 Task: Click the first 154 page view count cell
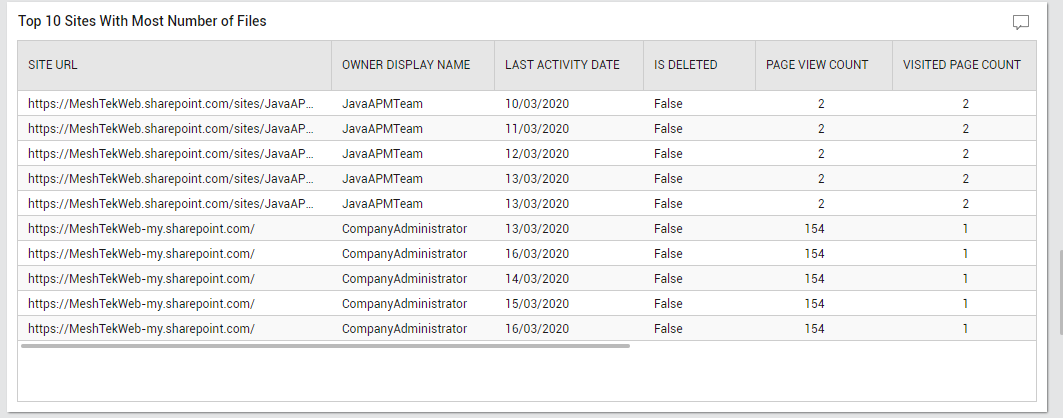pyautogui.click(x=814, y=229)
